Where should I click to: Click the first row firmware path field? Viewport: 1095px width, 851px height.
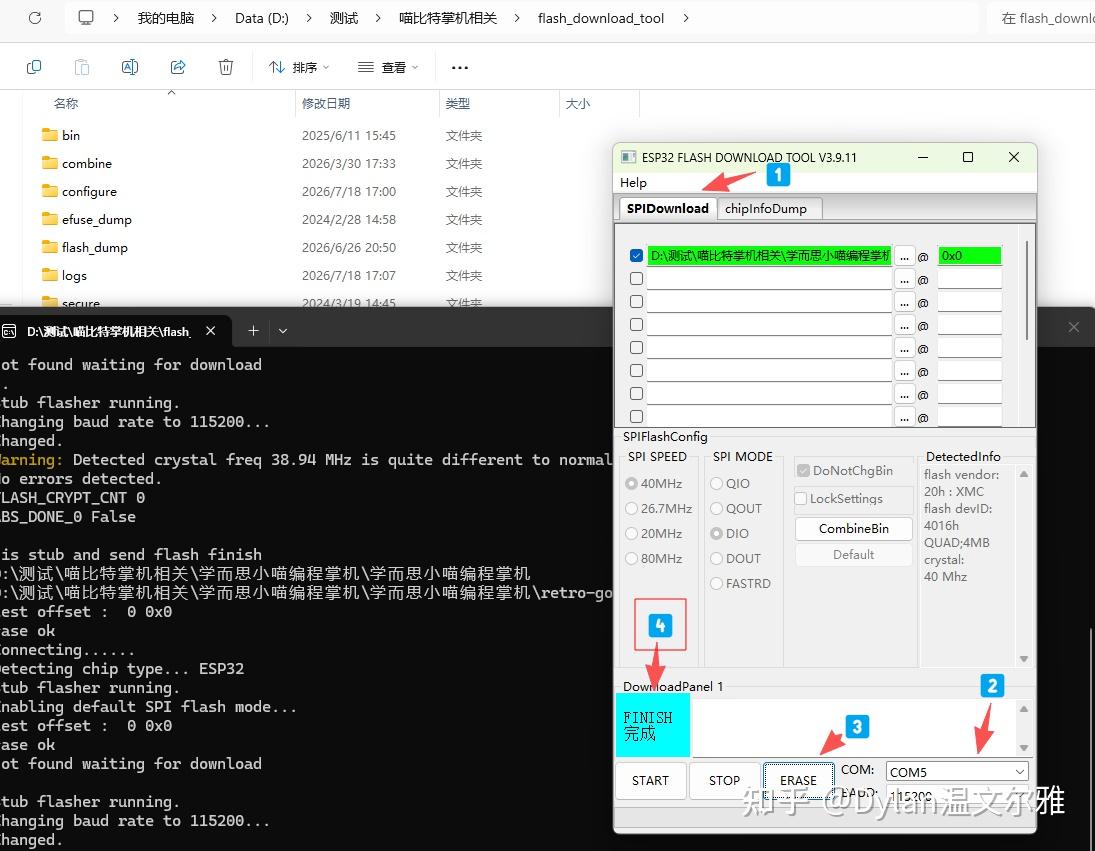click(x=770, y=256)
